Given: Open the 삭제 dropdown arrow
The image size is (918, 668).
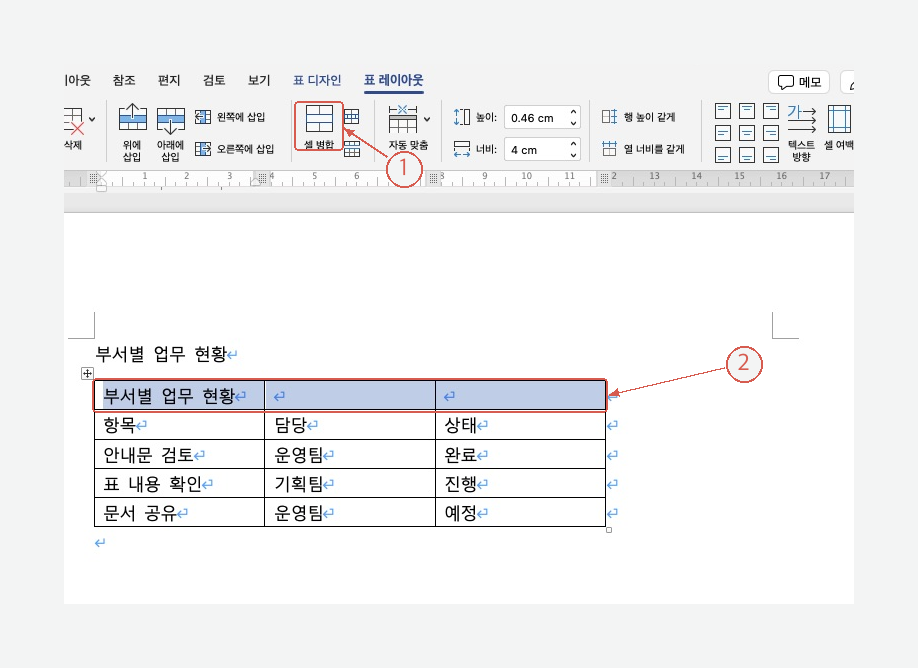Looking at the screenshot, I should pyautogui.click(x=92, y=119).
